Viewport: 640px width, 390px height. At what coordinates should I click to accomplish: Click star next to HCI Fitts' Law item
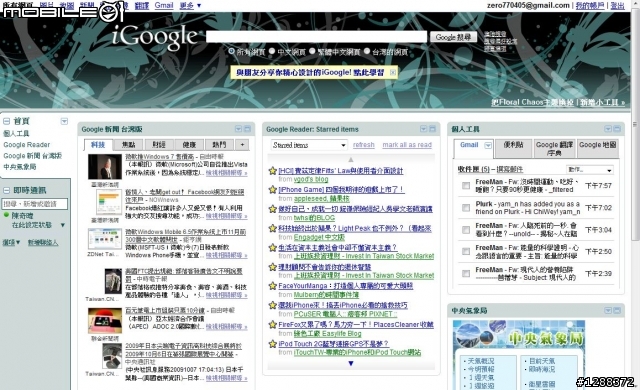coord(273,171)
